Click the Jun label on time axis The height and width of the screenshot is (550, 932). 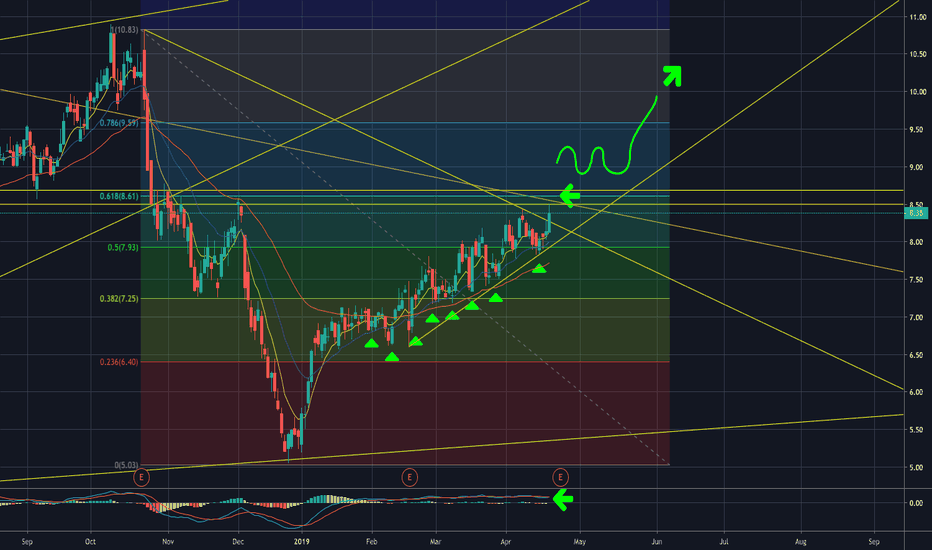tap(657, 542)
